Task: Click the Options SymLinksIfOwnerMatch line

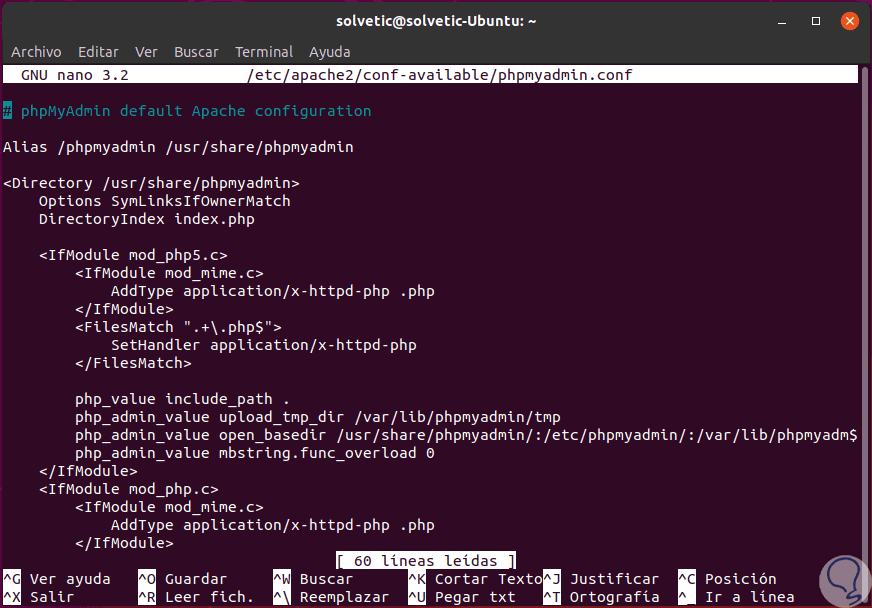Action: [165, 201]
